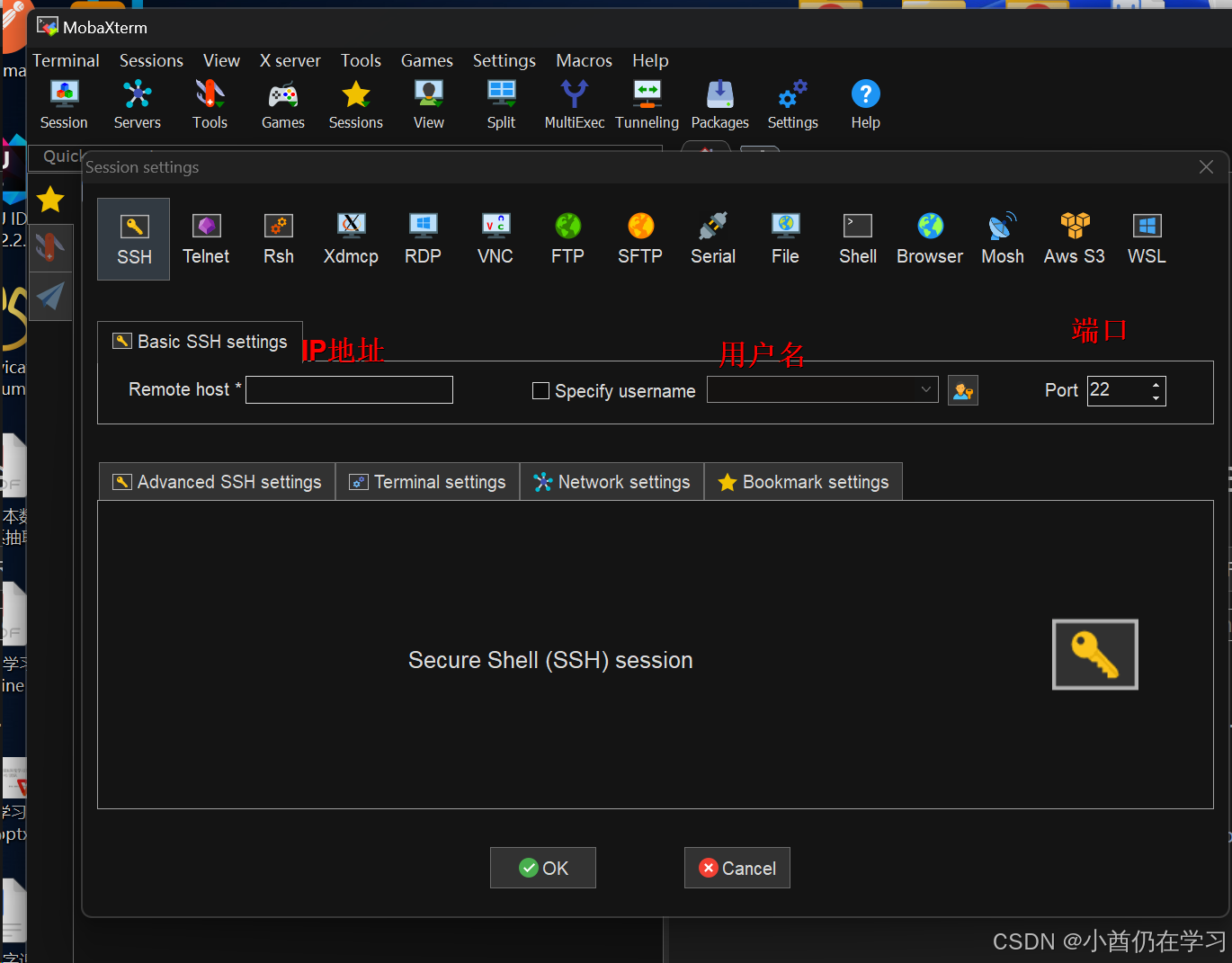Decrease the Port number with down arrow
1232x963 pixels.
[1156, 397]
